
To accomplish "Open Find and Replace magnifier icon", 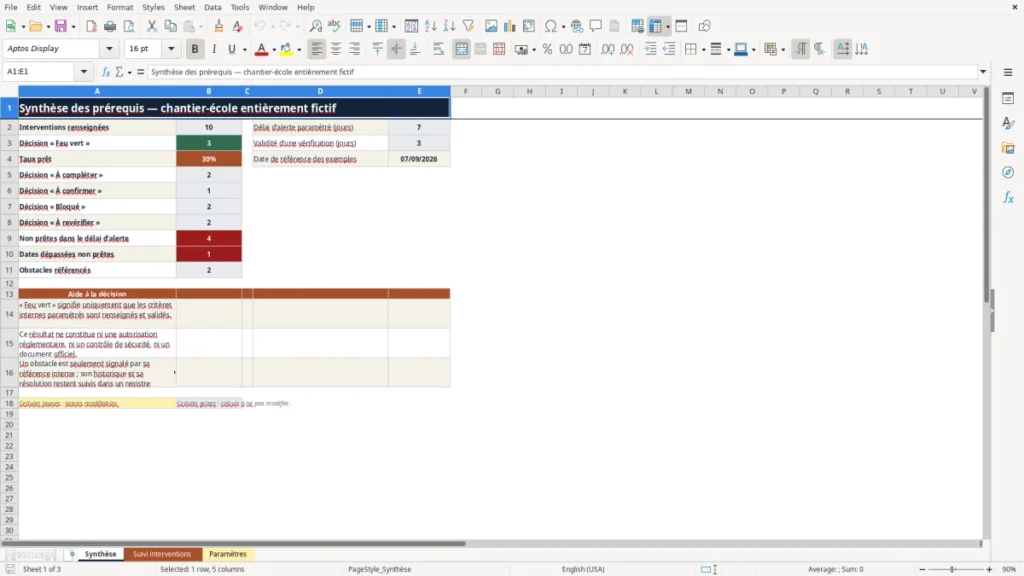I will pos(315,26).
